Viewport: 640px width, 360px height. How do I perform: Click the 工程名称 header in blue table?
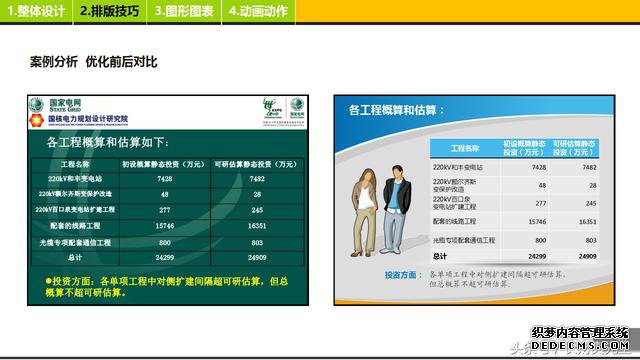(x=464, y=148)
